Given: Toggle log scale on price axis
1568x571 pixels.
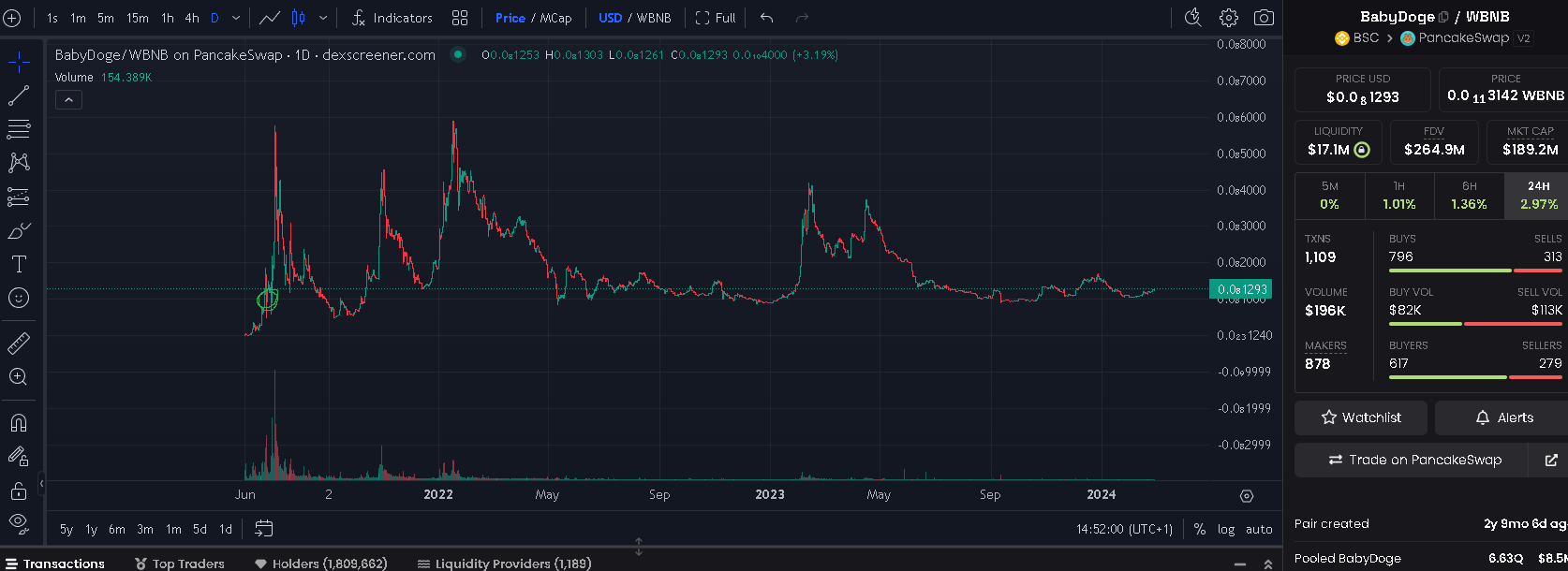Looking at the screenshot, I should (1226, 529).
